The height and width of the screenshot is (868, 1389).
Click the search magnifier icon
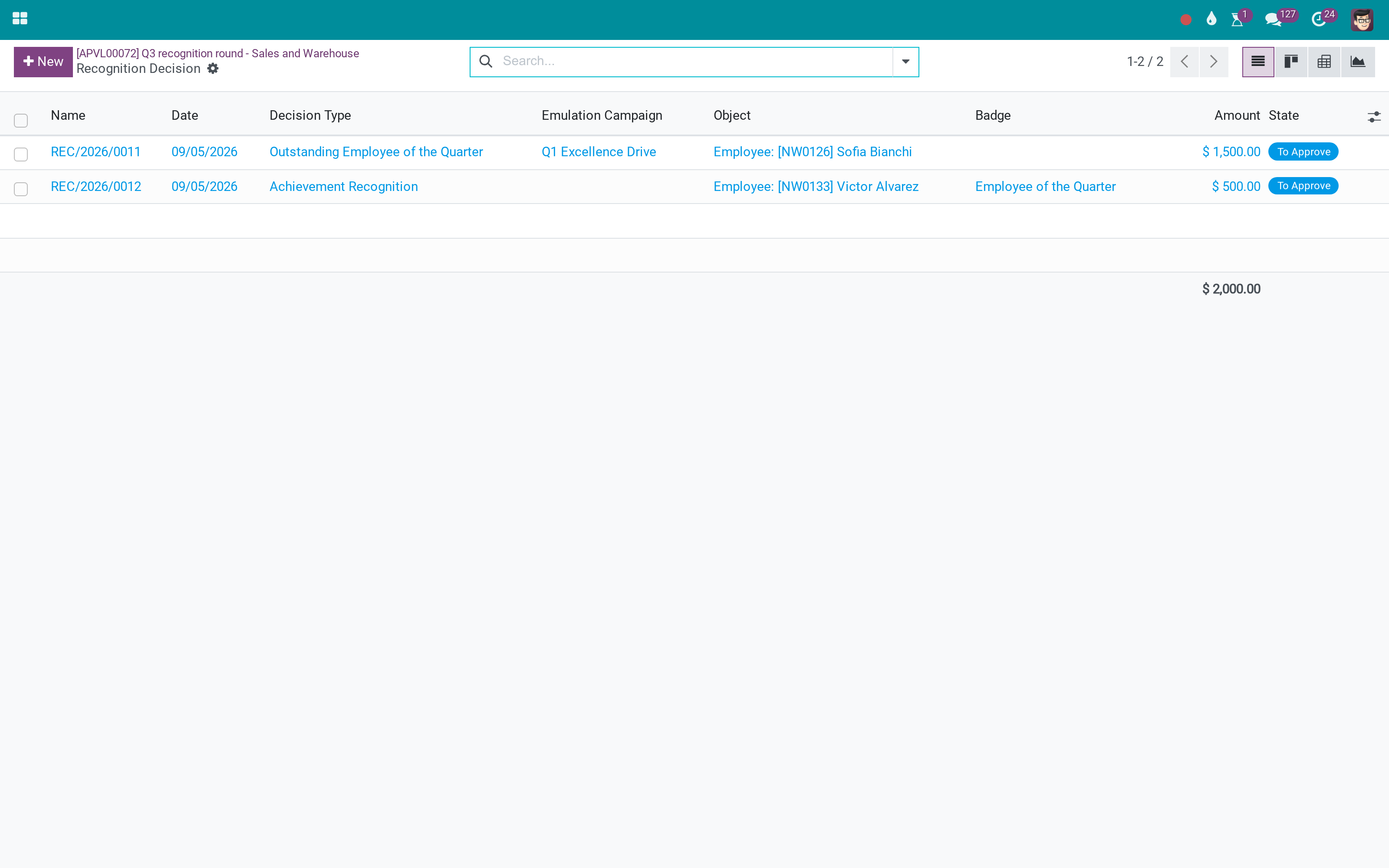click(x=486, y=62)
